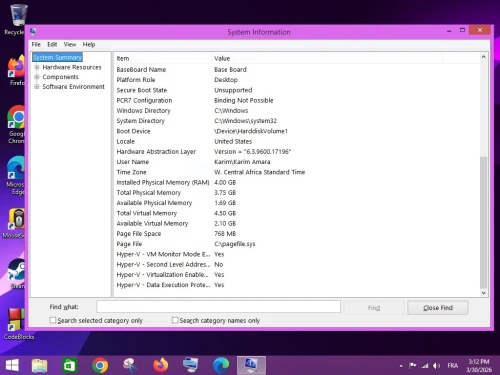
Task: Select the Components tree label
Action: pos(60,77)
